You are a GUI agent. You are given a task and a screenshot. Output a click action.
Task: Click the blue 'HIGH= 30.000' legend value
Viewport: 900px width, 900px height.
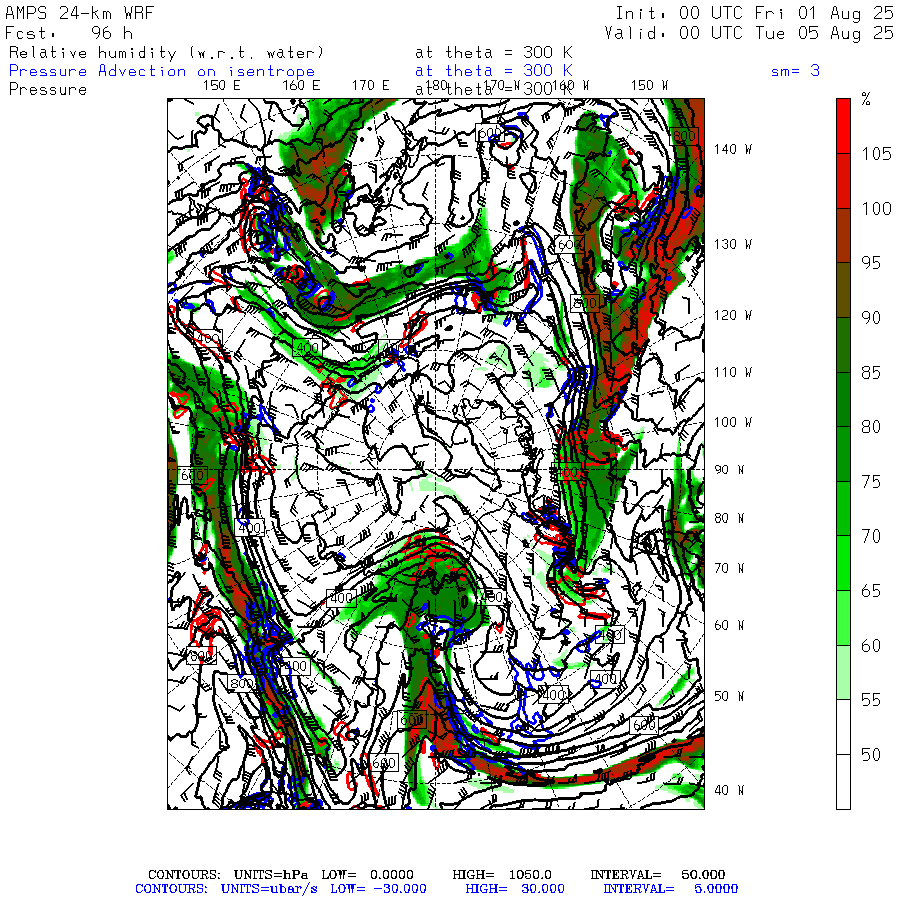point(515,889)
